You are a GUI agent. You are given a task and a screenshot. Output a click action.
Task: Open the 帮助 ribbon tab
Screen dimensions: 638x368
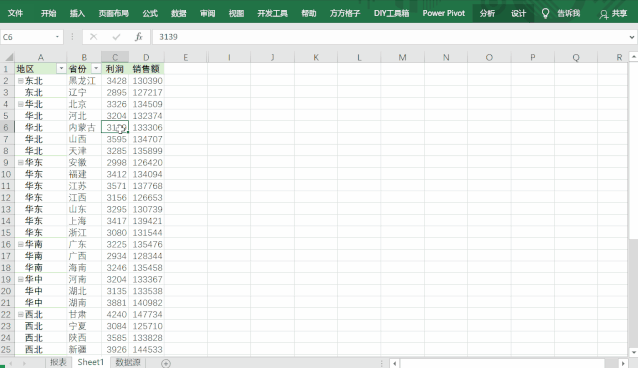pyautogui.click(x=308, y=13)
